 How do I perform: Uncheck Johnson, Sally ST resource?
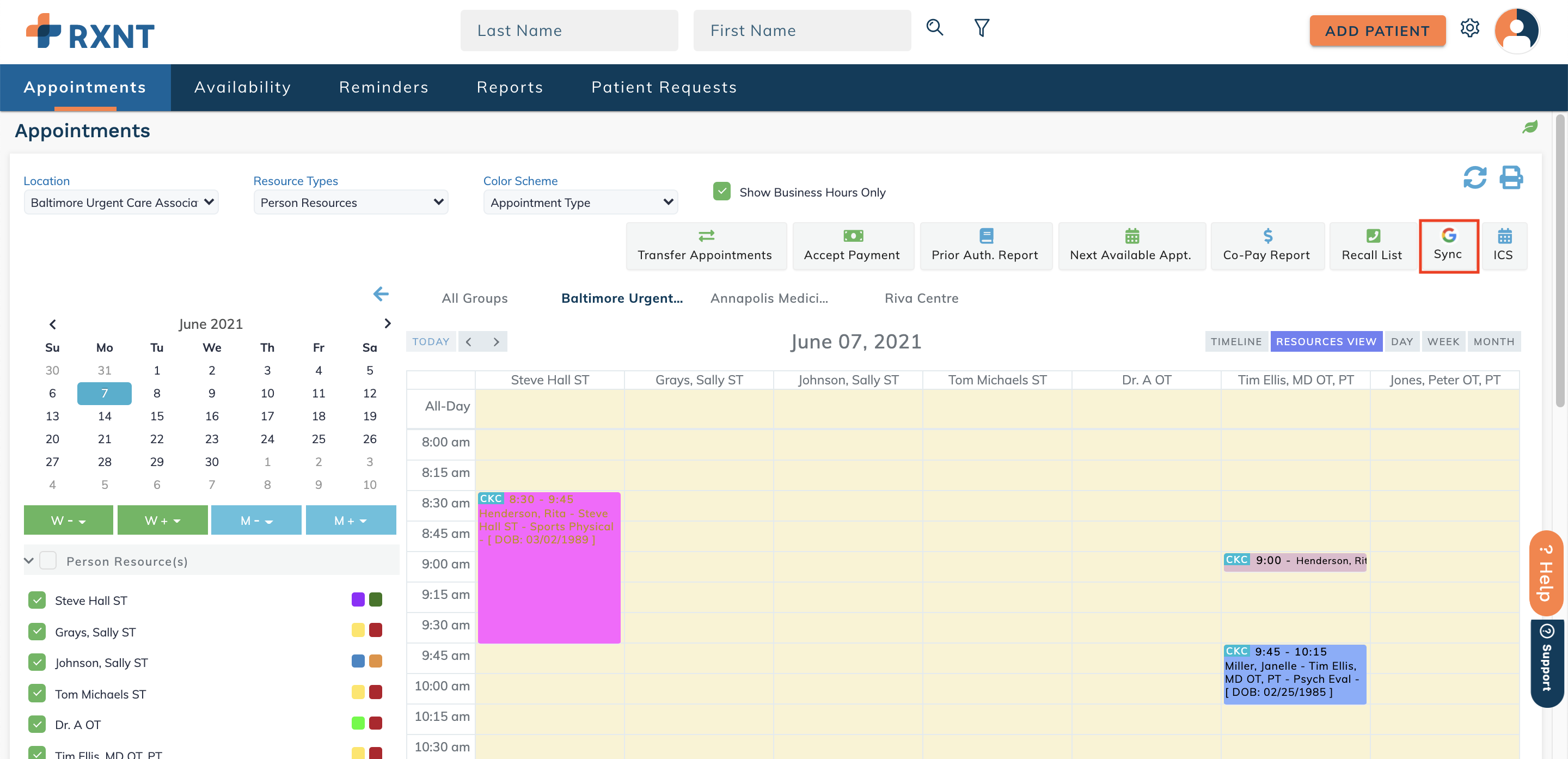point(37,662)
